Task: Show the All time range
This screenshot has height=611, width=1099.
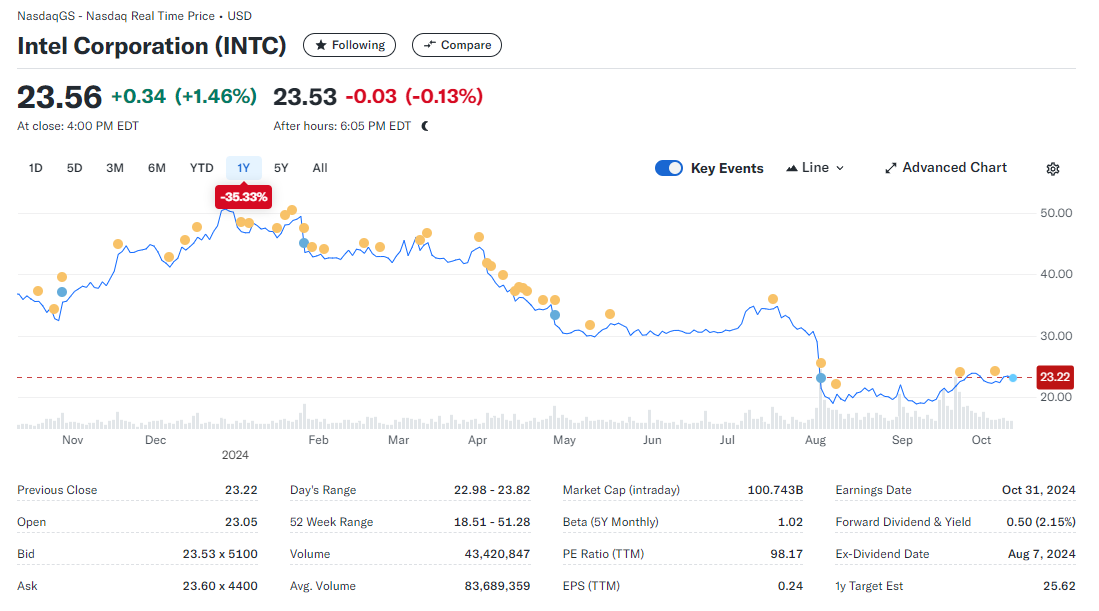Action: coord(320,168)
